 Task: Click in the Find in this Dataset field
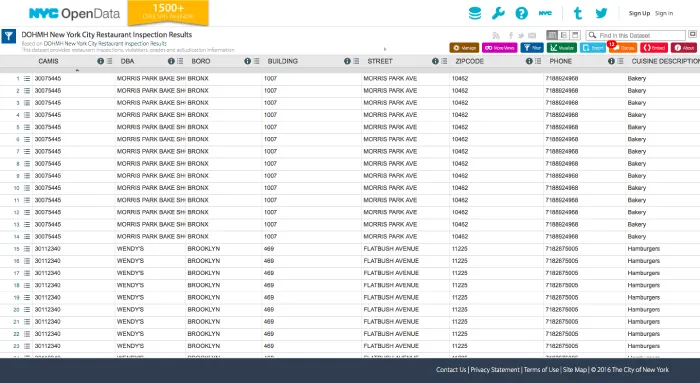tap(636, 35)
